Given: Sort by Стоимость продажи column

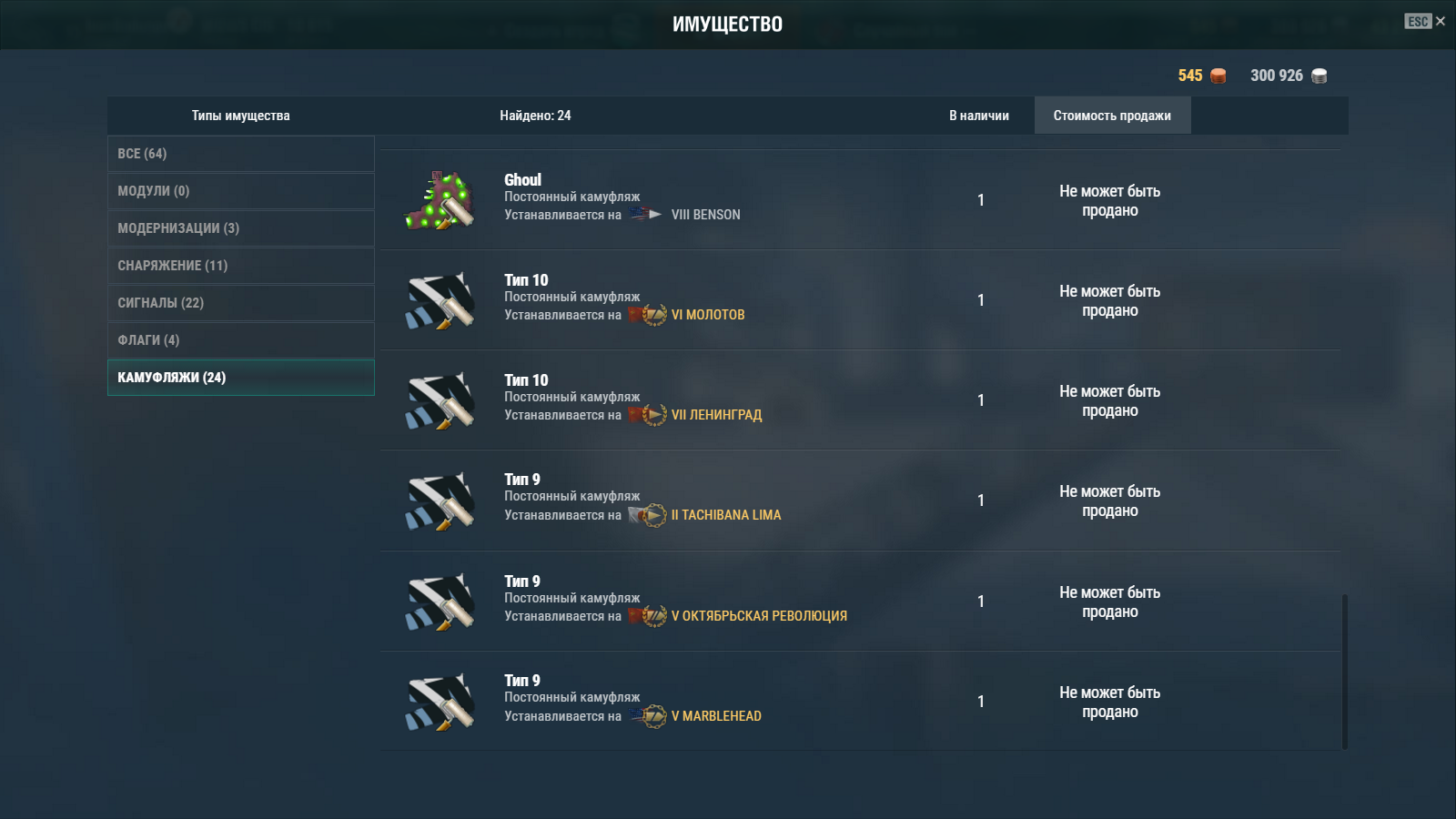Looking at the screenshot, I should pyautogui.click(x=1112, y=116).
